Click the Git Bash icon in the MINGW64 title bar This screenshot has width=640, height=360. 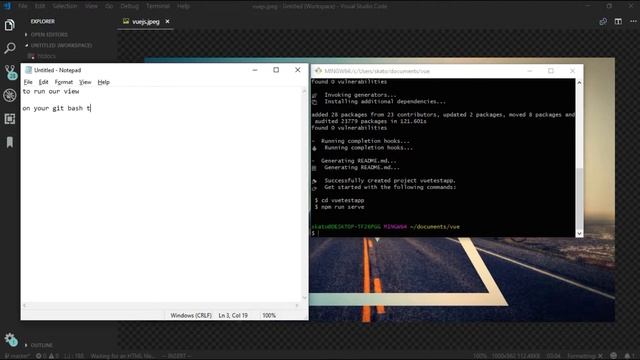coord(318,71)
